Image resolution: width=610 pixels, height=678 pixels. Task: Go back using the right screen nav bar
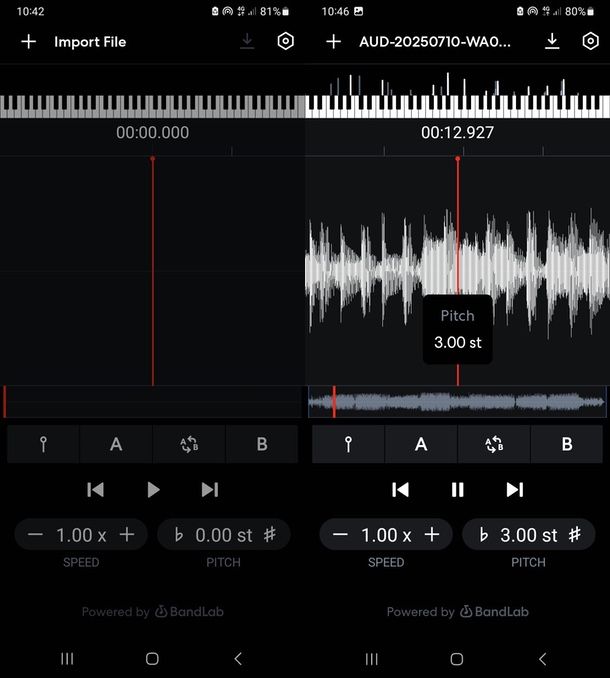point(543,659)
